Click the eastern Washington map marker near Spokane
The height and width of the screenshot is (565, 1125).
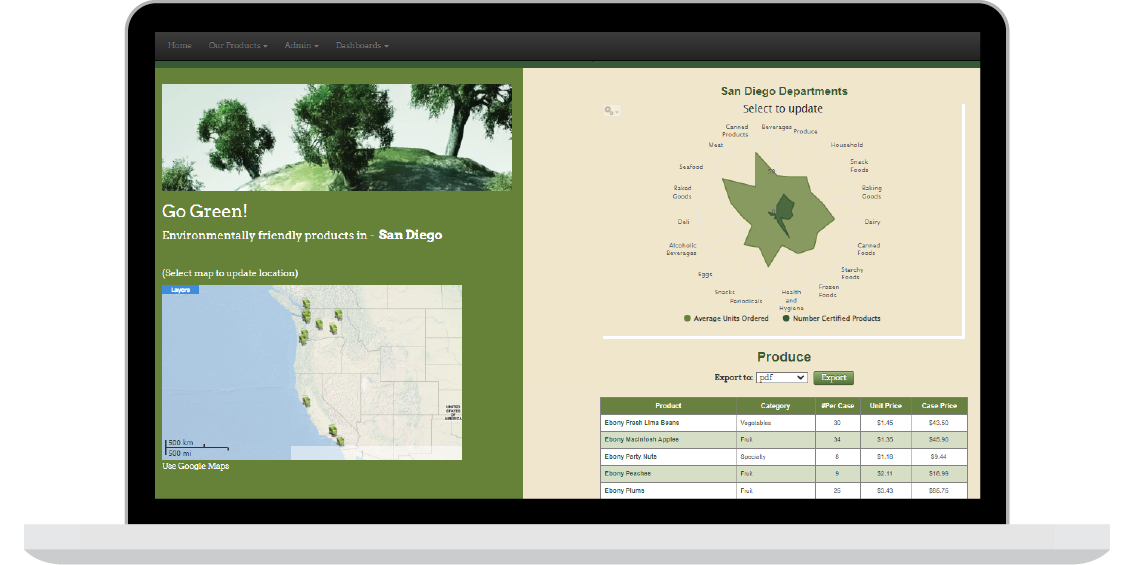338,314
